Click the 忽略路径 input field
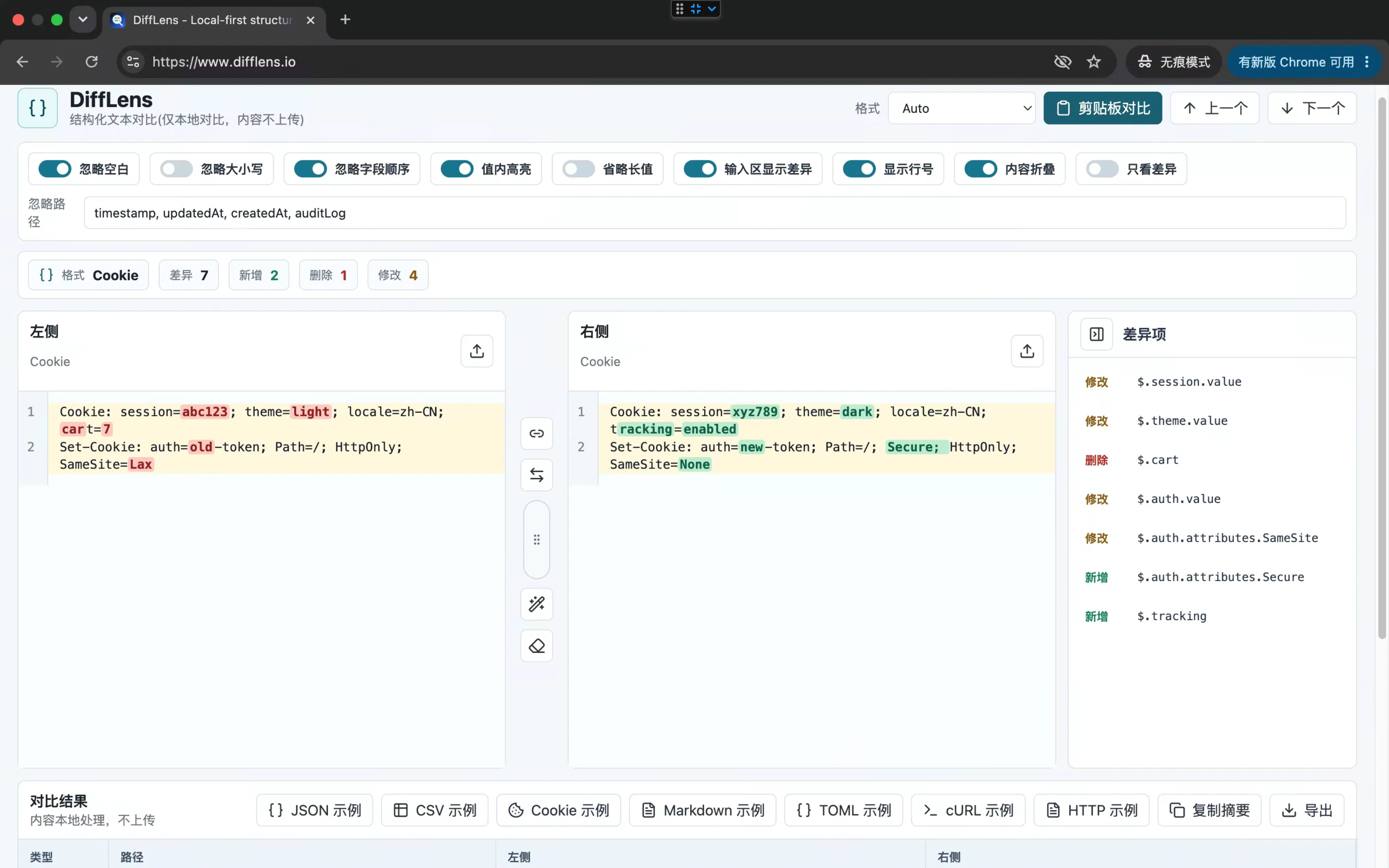1389x868 pixels. pos(715,213)
